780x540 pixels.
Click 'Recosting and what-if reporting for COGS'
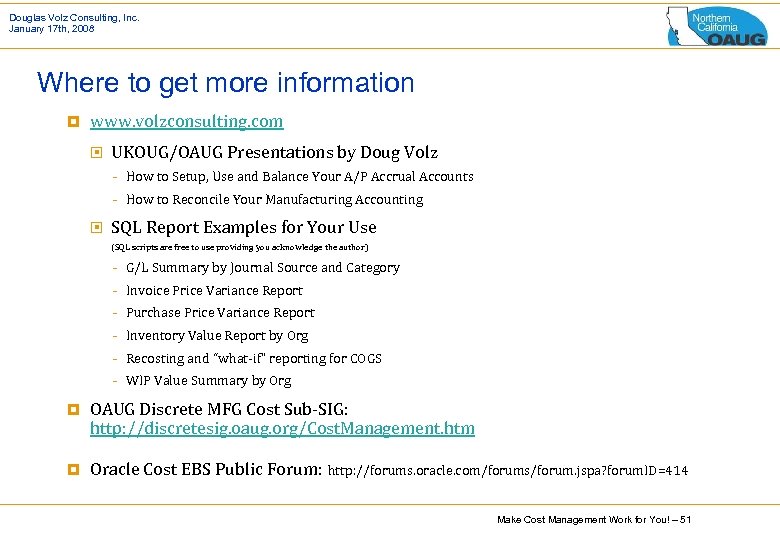coord(254,359)
